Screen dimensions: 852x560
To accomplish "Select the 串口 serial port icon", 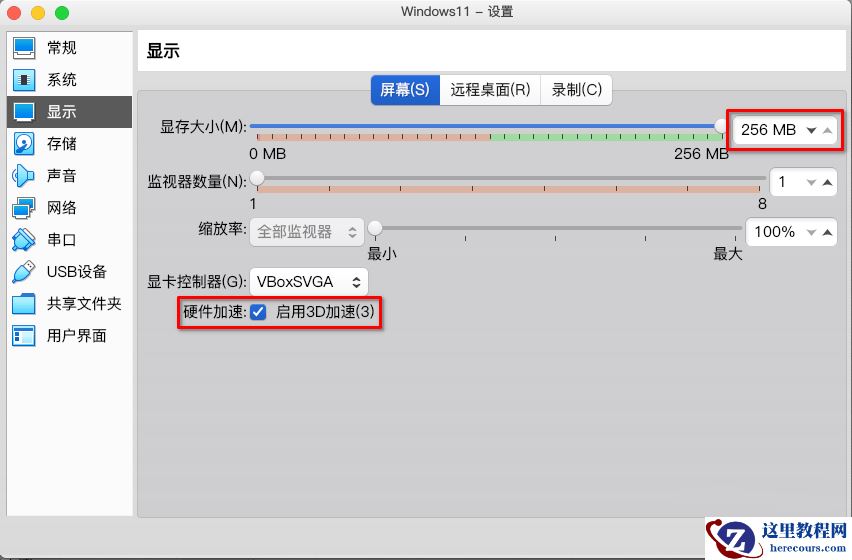I will [x=24, y=240].
